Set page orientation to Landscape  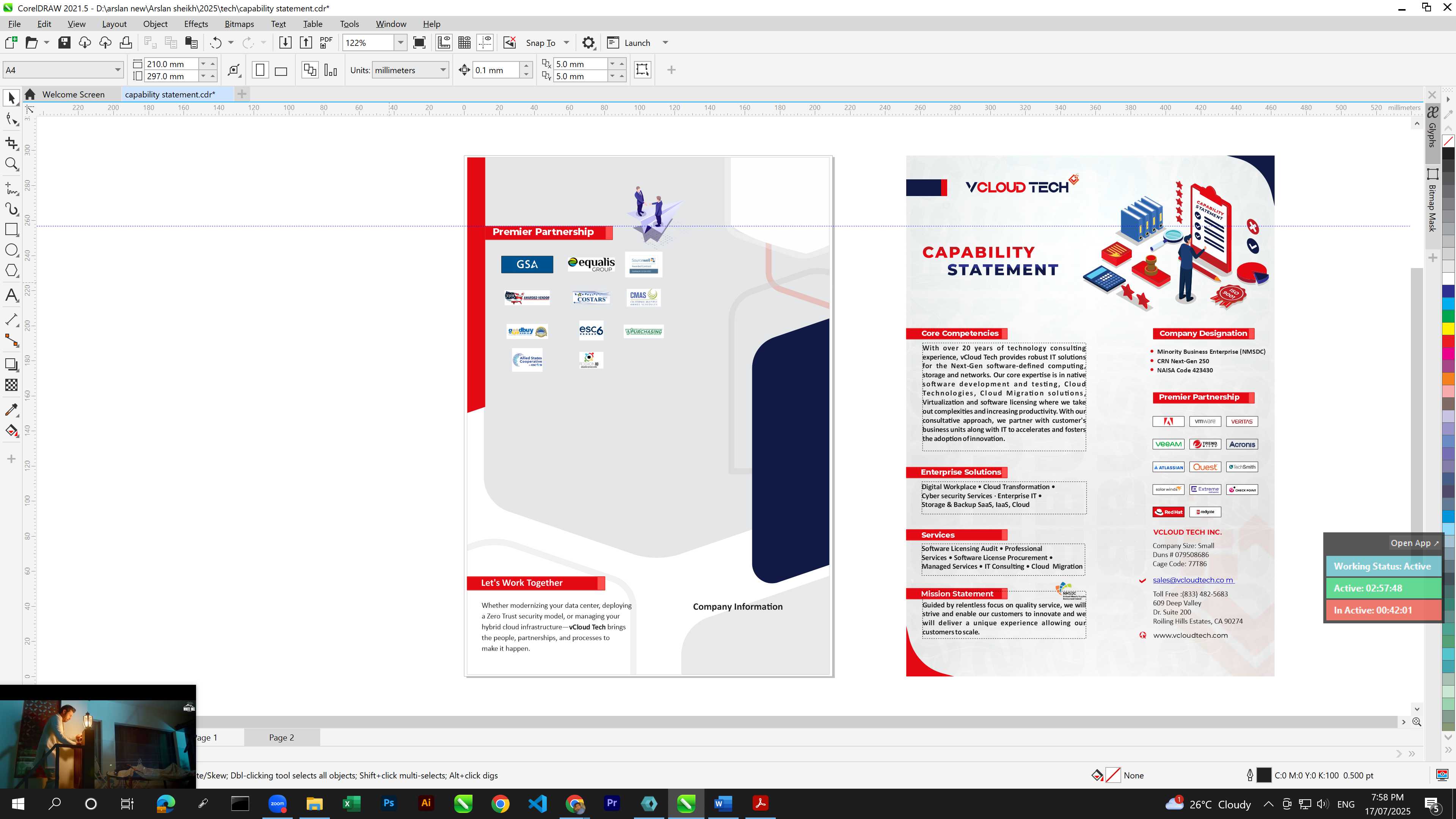tap(281, 70)
